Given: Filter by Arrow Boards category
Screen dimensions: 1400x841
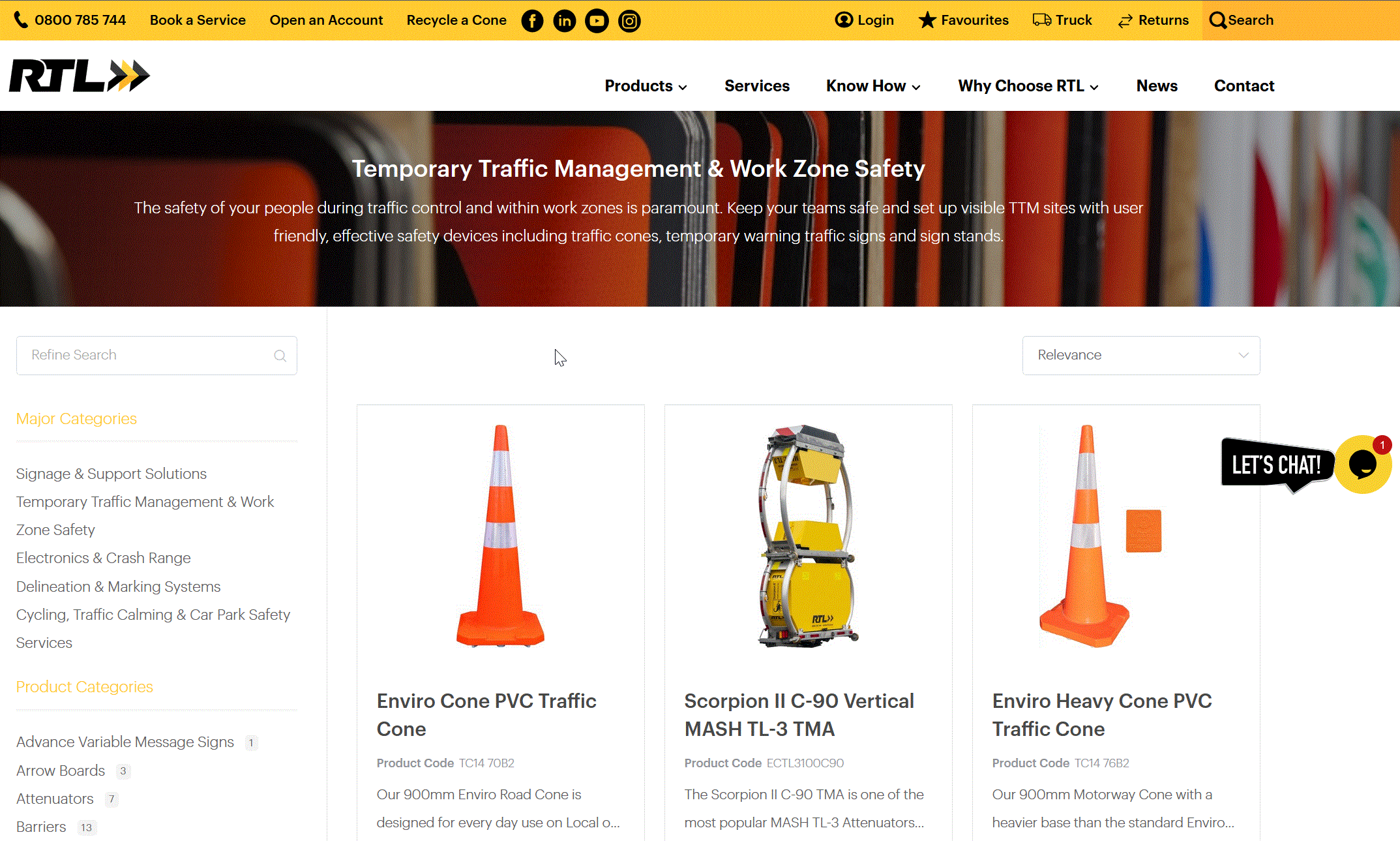Looking at the screenshot, I should coord(61,771).
